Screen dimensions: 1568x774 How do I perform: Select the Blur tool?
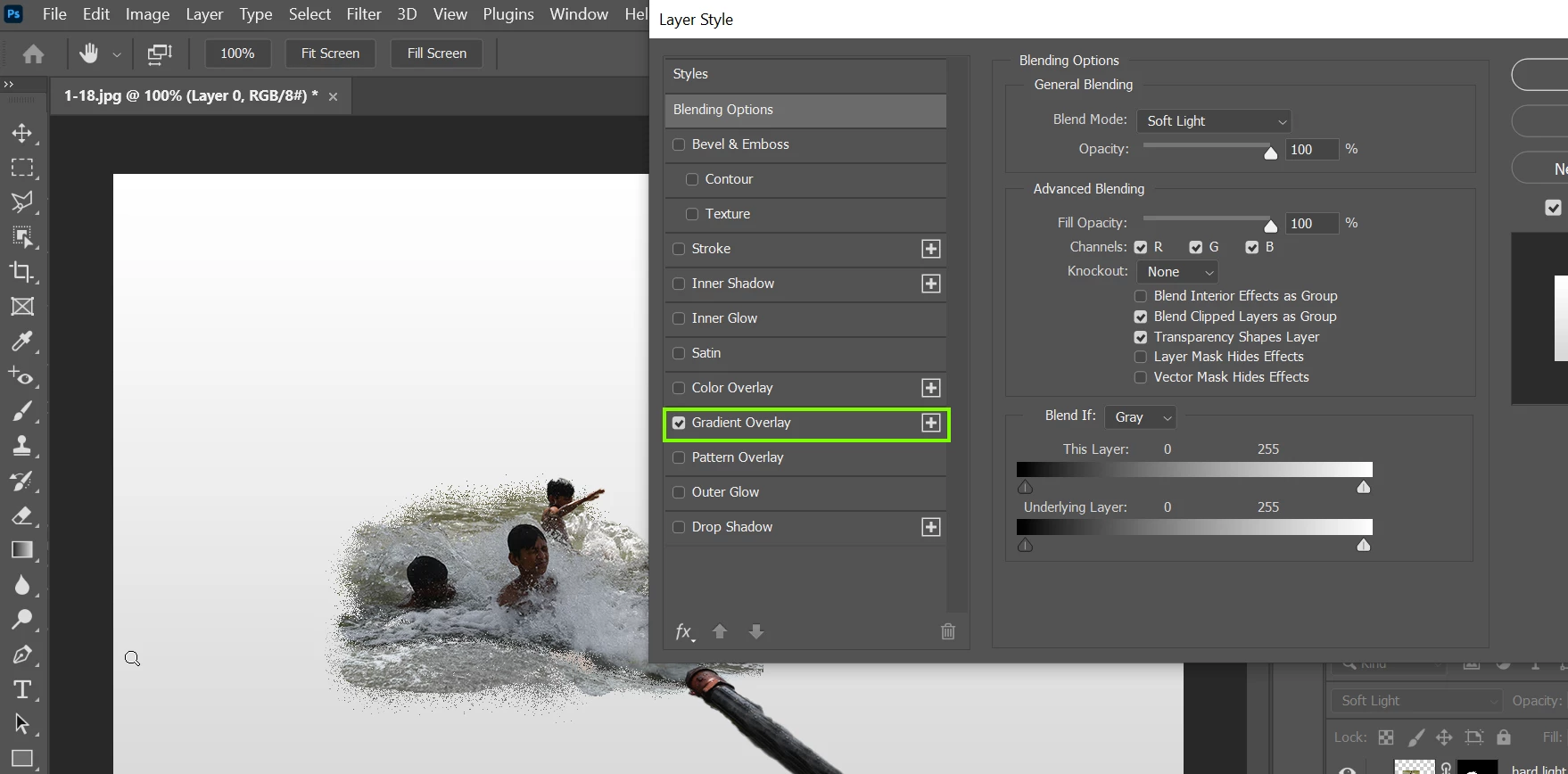click(x=22, y=585)
